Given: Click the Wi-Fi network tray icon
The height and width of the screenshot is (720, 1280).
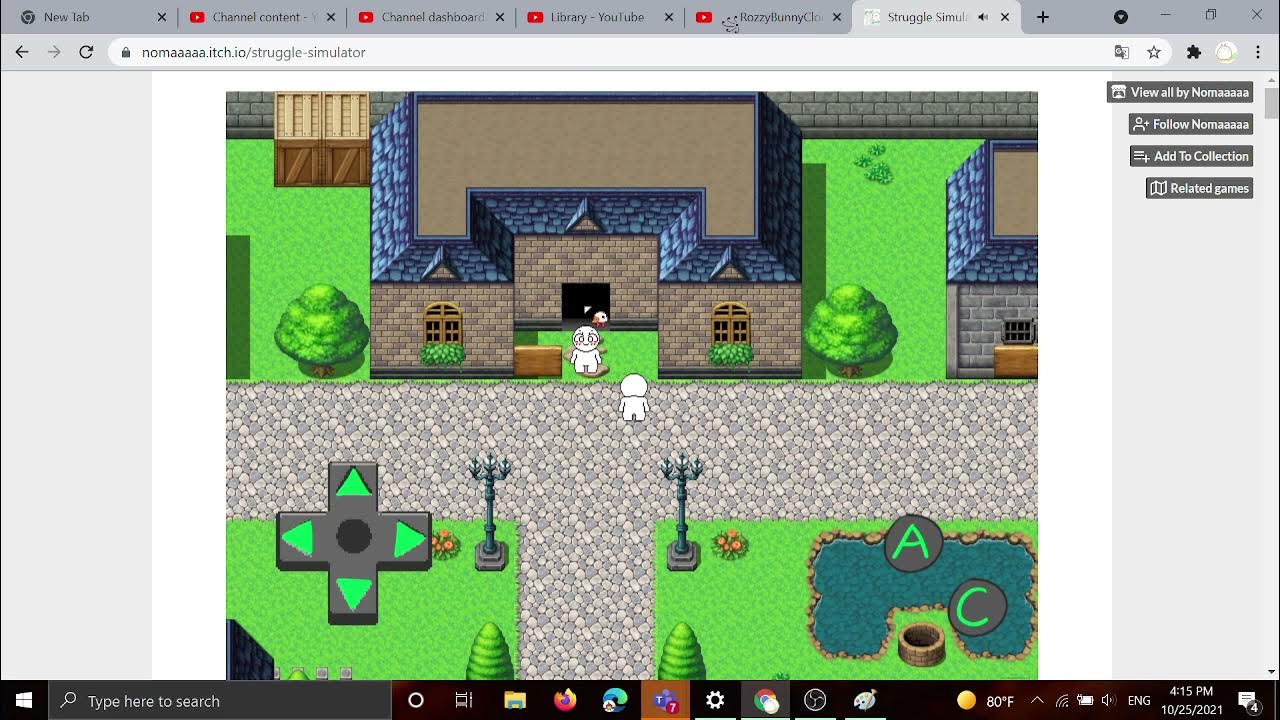Looking at the screenshot, I should pos(1062,700).
